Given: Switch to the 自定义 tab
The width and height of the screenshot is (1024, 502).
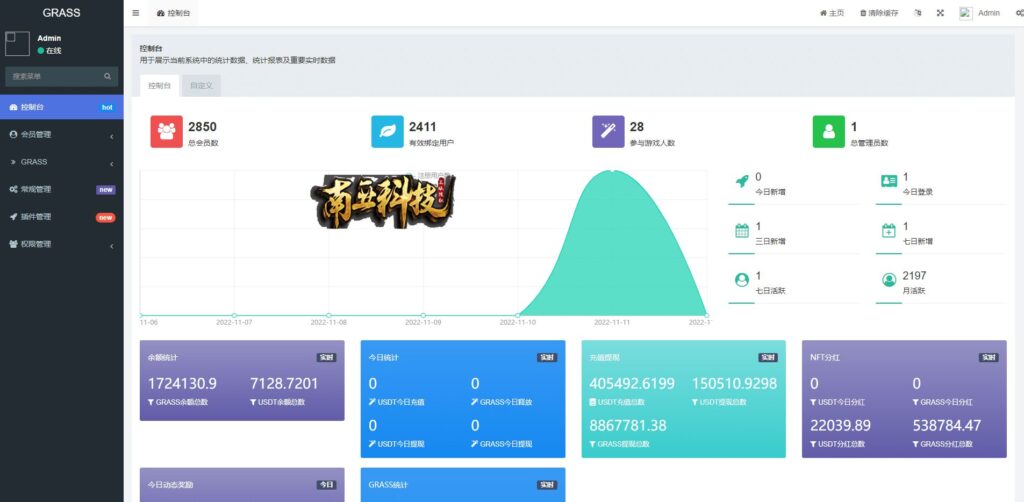Looking at the screenshot, I should (x=201, y=86).
